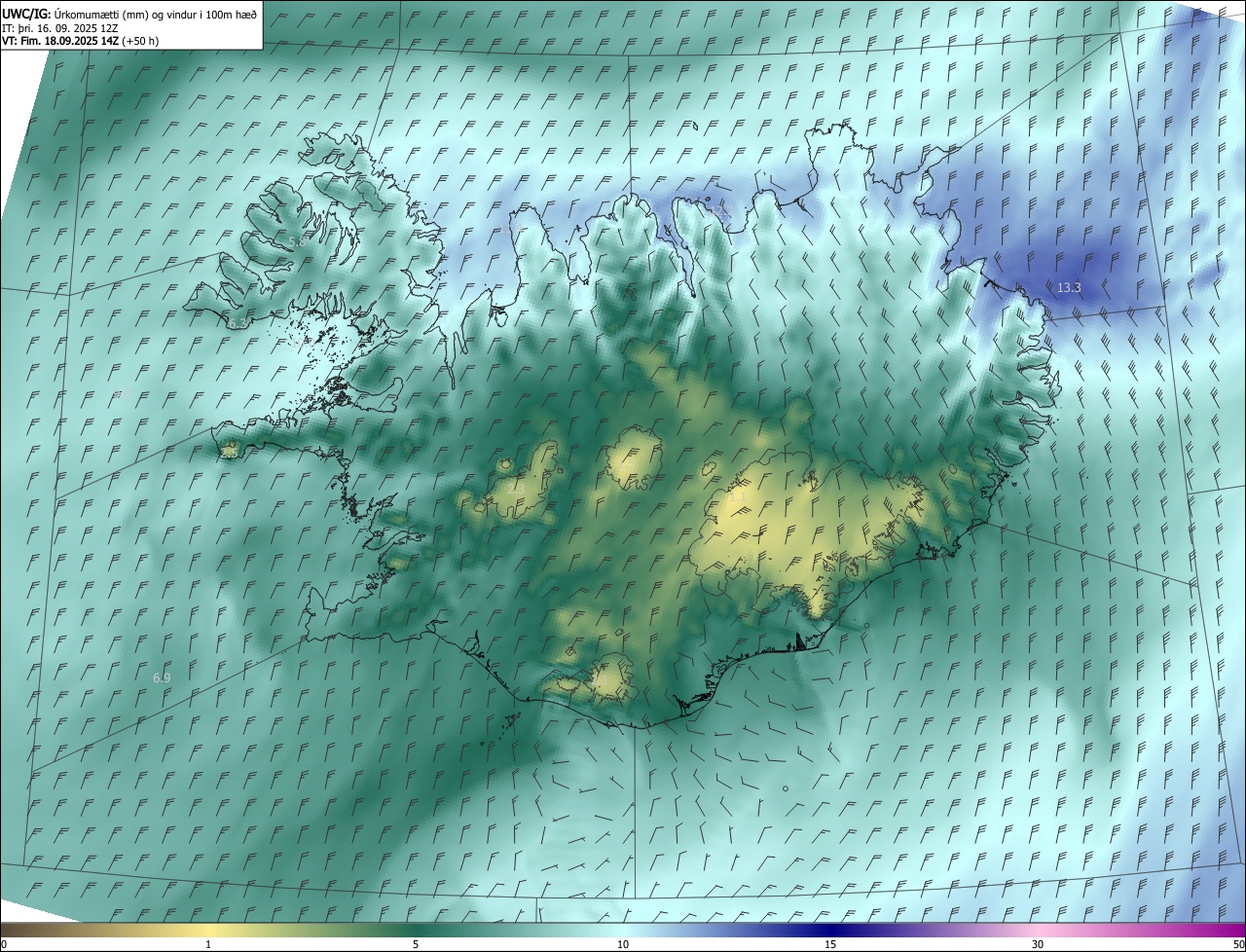The image size is (1246, 952).
Task: Click the 5 tick on the color scale
Action: click(x=416, y=944)
